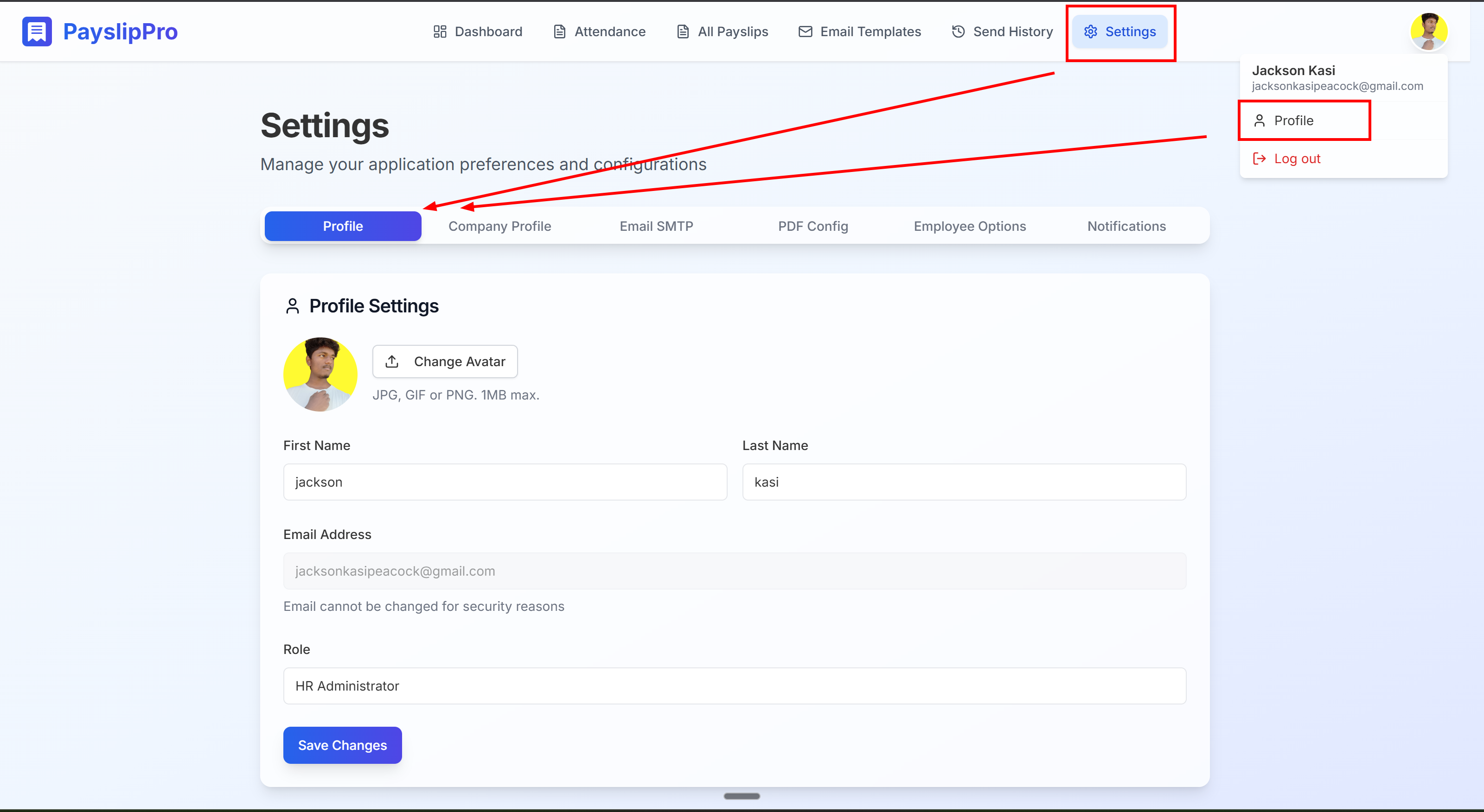The image size is (1484, 812).
Task: Select Profile in user dropdown menu
Action: pyautogui.click(x=1293, y=121)
